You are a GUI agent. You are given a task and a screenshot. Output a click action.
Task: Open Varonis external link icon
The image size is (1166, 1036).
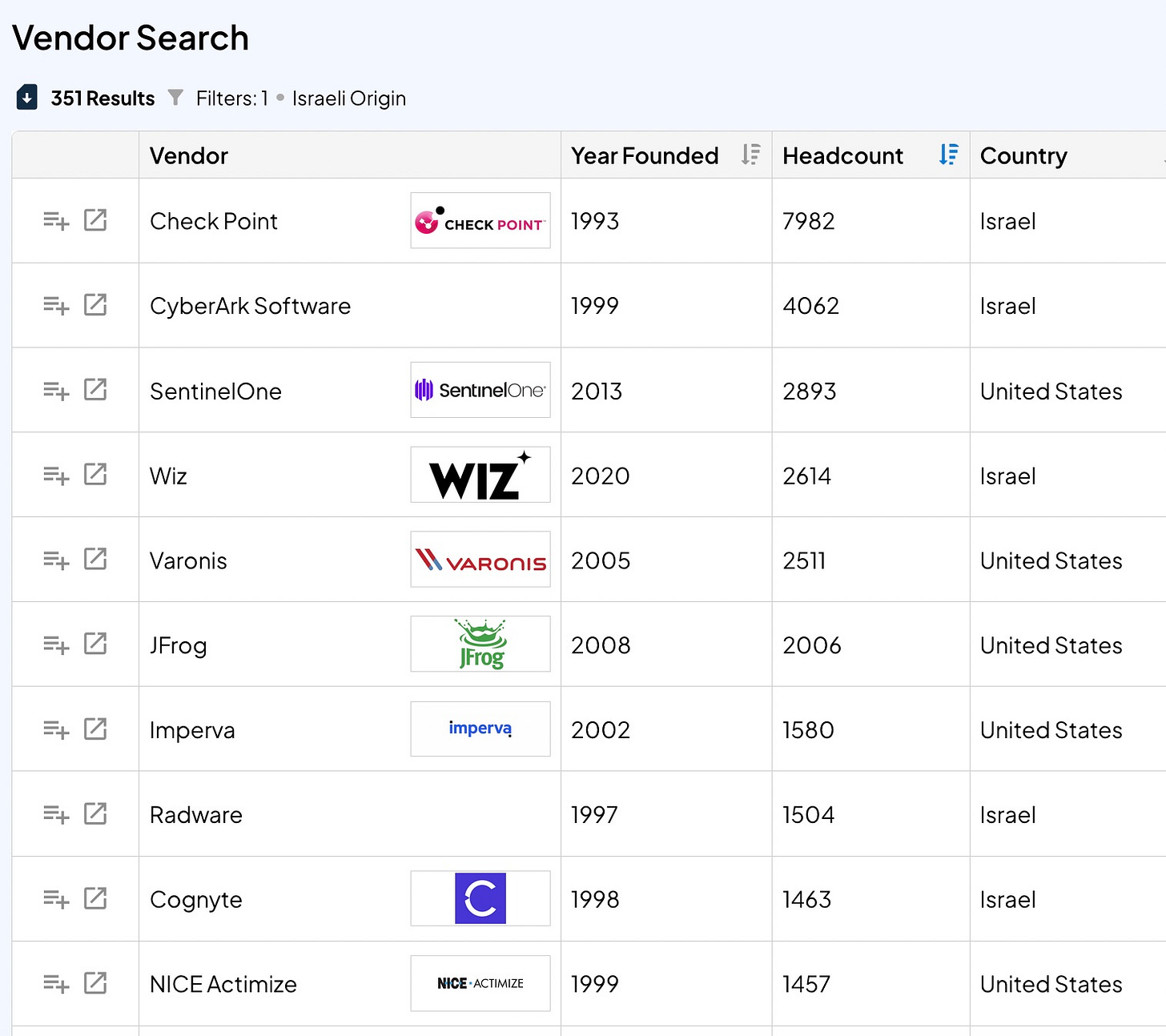(95, 559)
